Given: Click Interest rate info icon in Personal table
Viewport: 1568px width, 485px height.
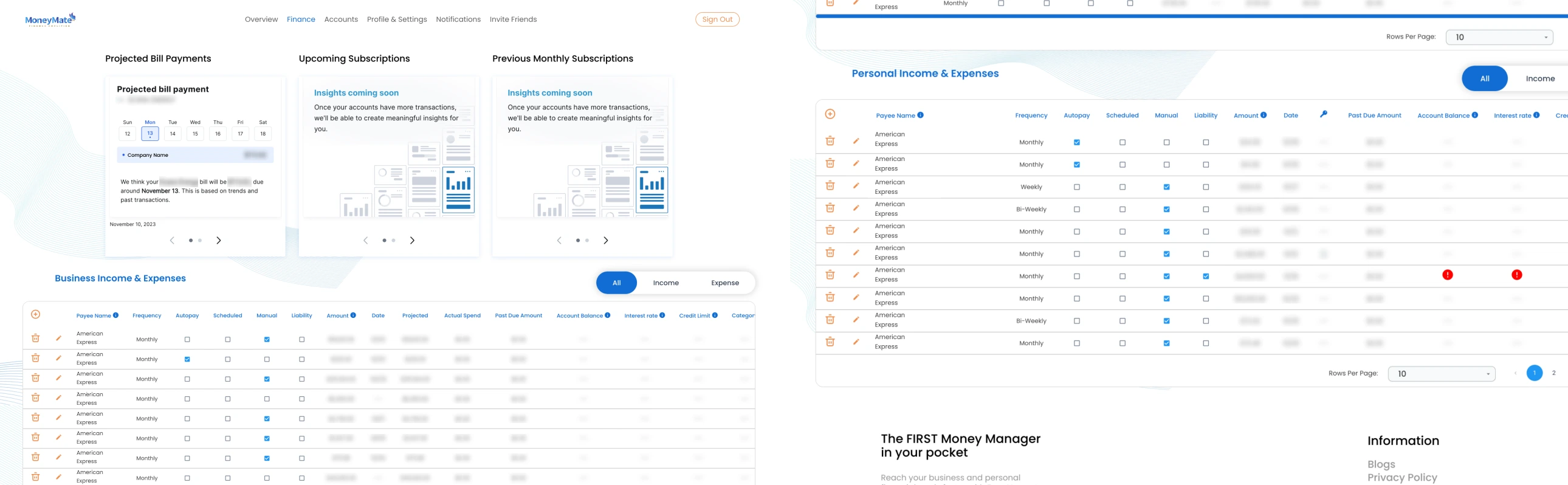Looking at the screenshot, I should pos(1536,115).
